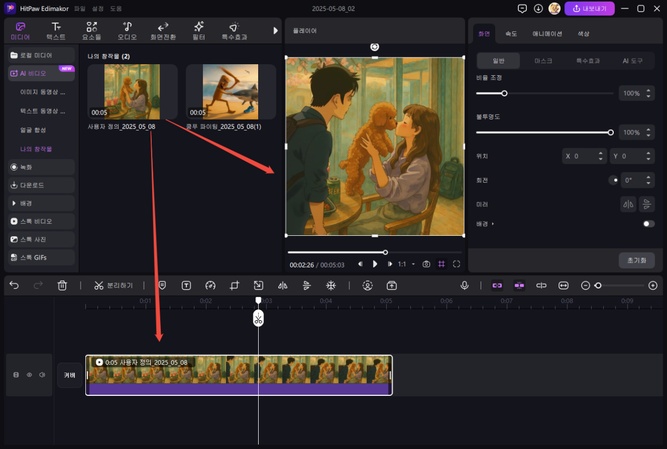
Task: Switch to the Animation tab in properties panel
Action: pos(547,34)
